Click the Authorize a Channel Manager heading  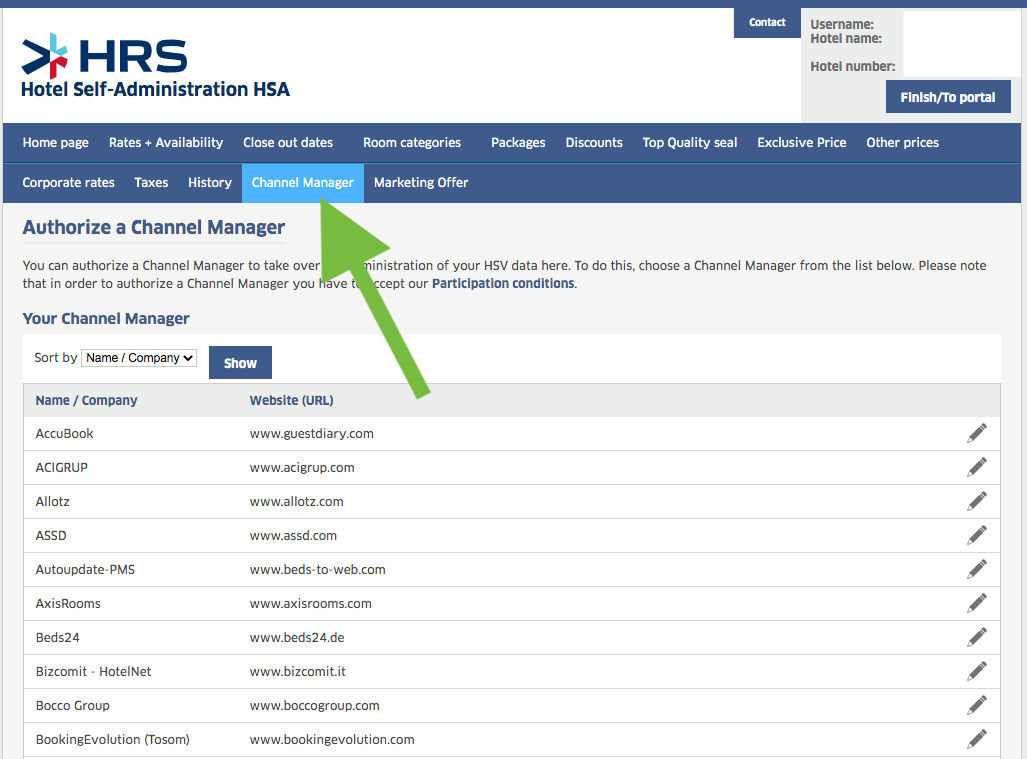154,227
